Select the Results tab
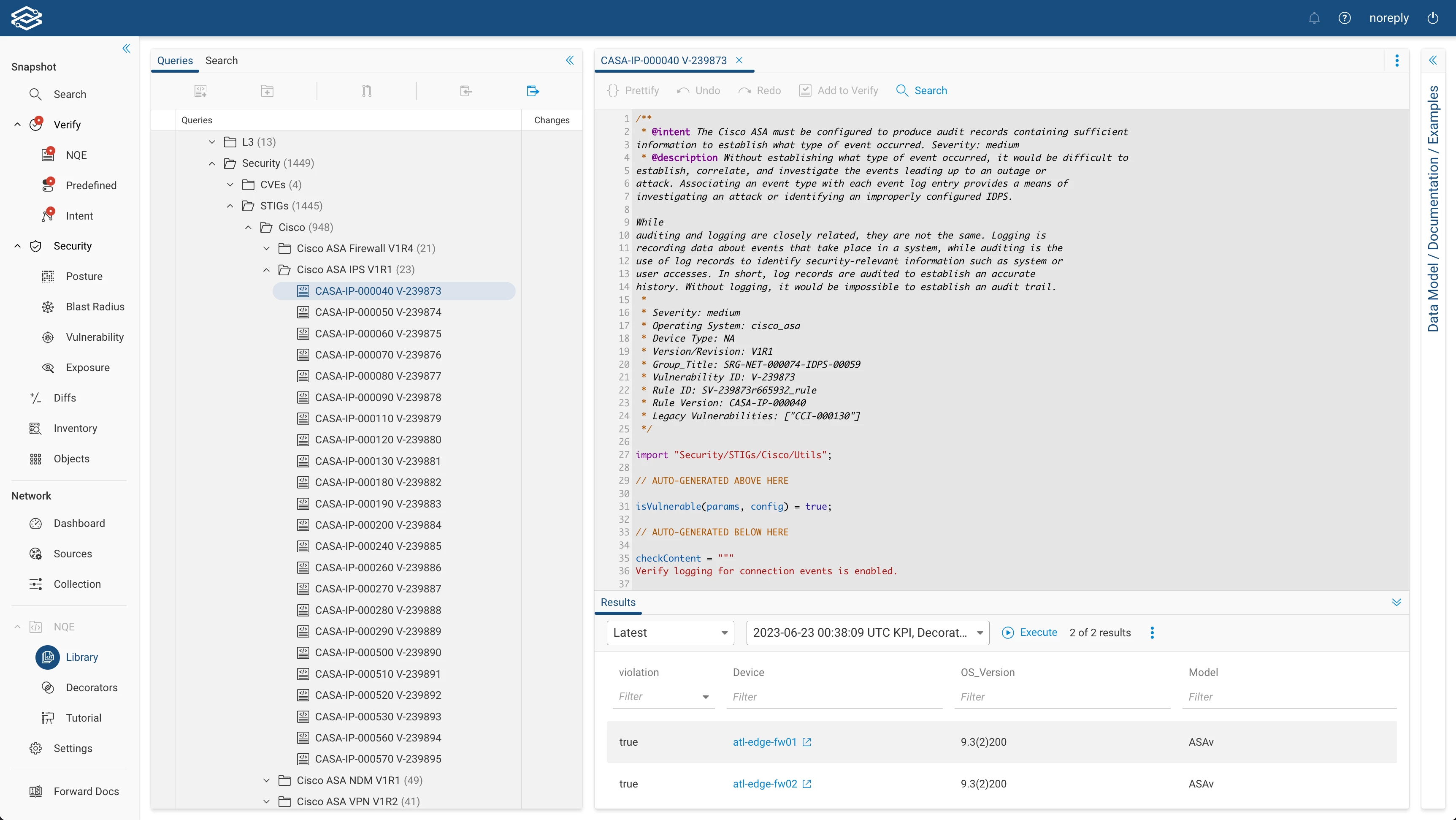The width and height of the screenshot is (1456, 820). click(x=618, y=602)
